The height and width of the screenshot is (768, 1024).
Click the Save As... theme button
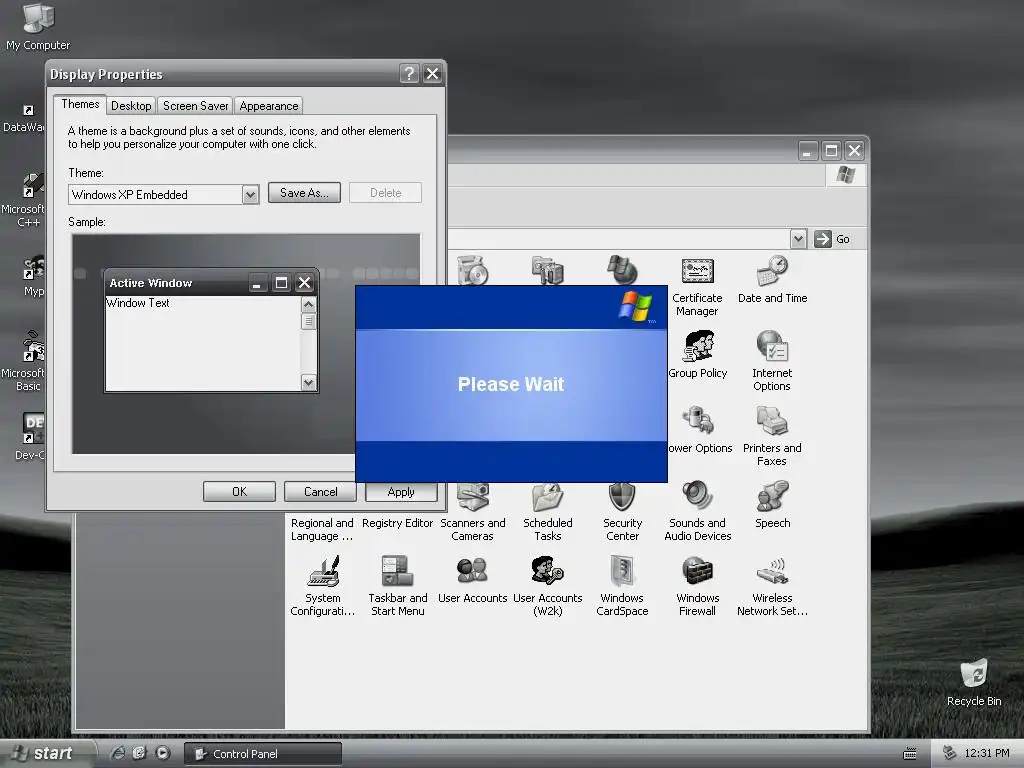click(x=304, y=193)
